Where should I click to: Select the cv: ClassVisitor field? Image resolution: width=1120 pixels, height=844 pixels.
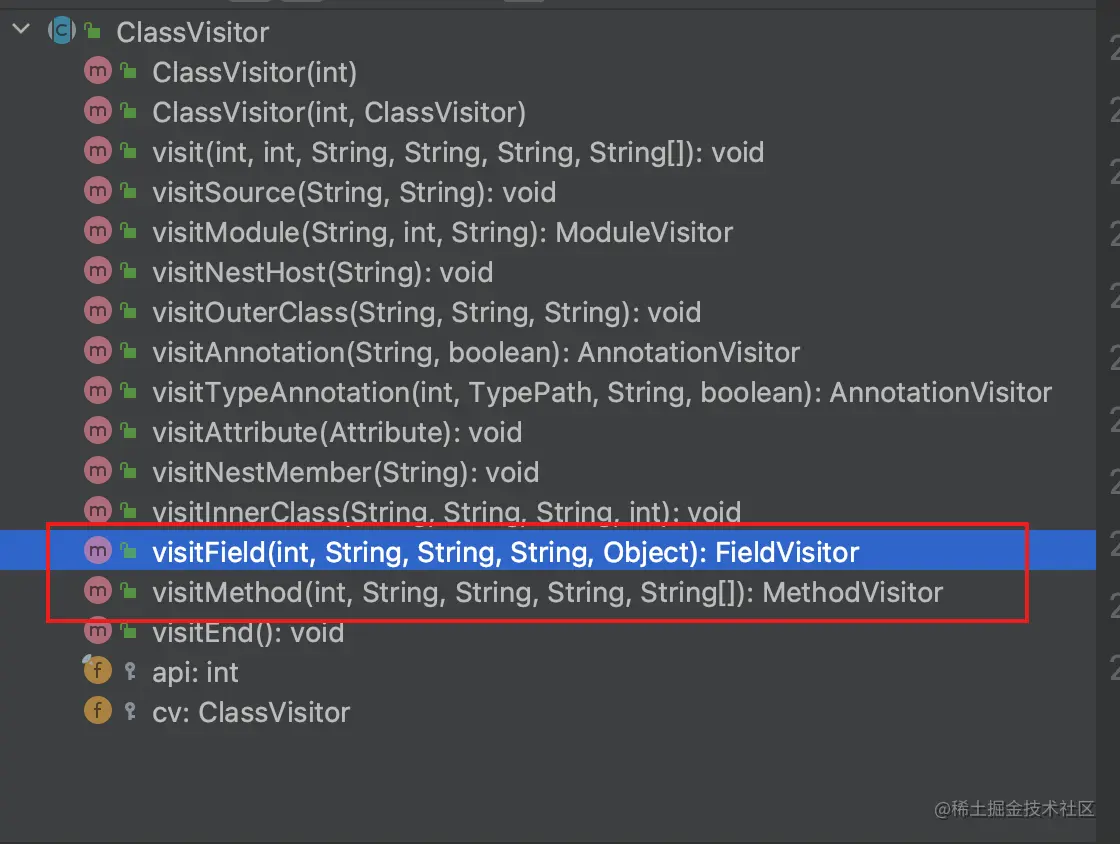(x=251, y=712)
